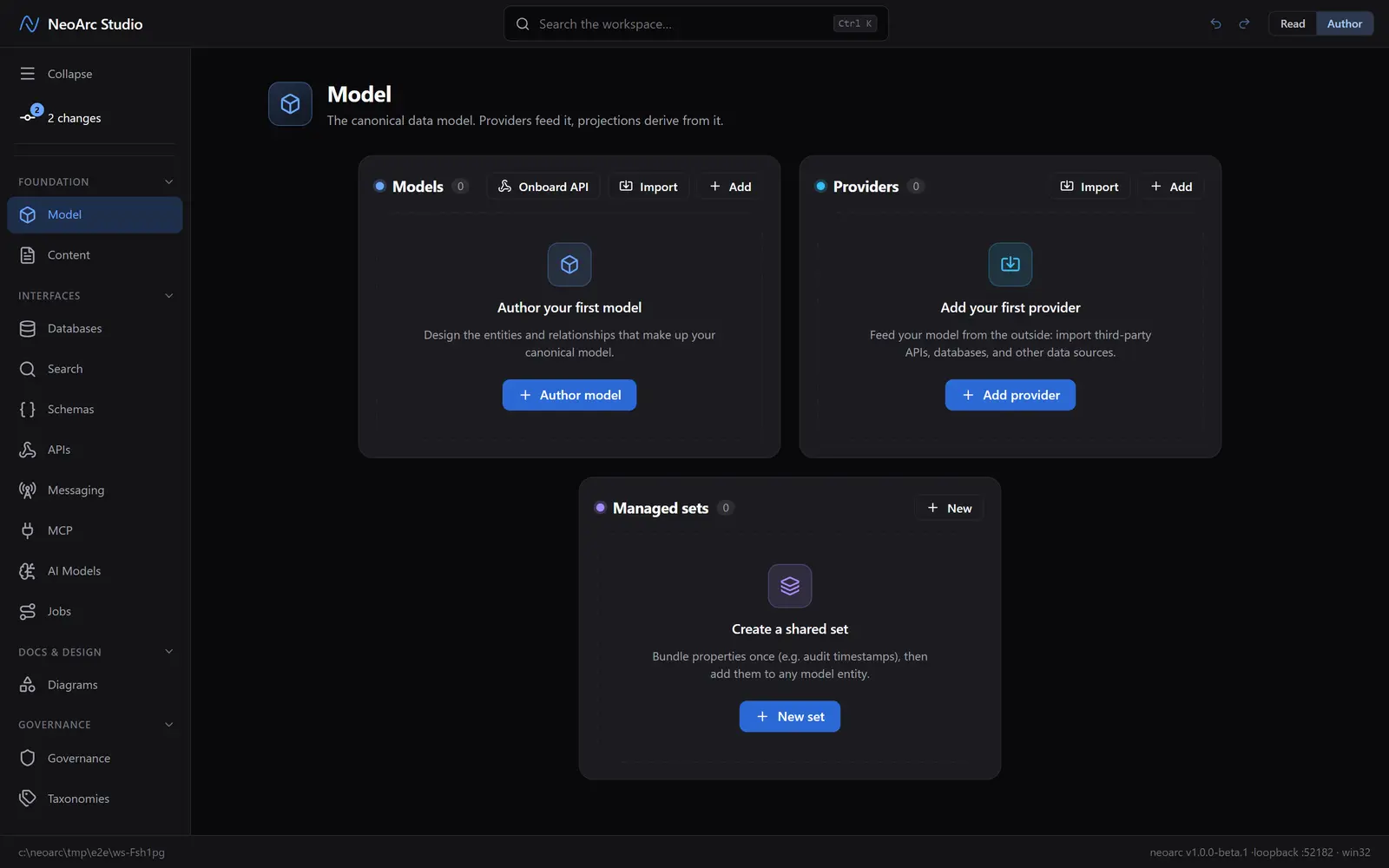Image resolution: width=1389 pixels, height=868 pixels.
Task: Open Messaging via its antenna icon
Action: (28, 490)
